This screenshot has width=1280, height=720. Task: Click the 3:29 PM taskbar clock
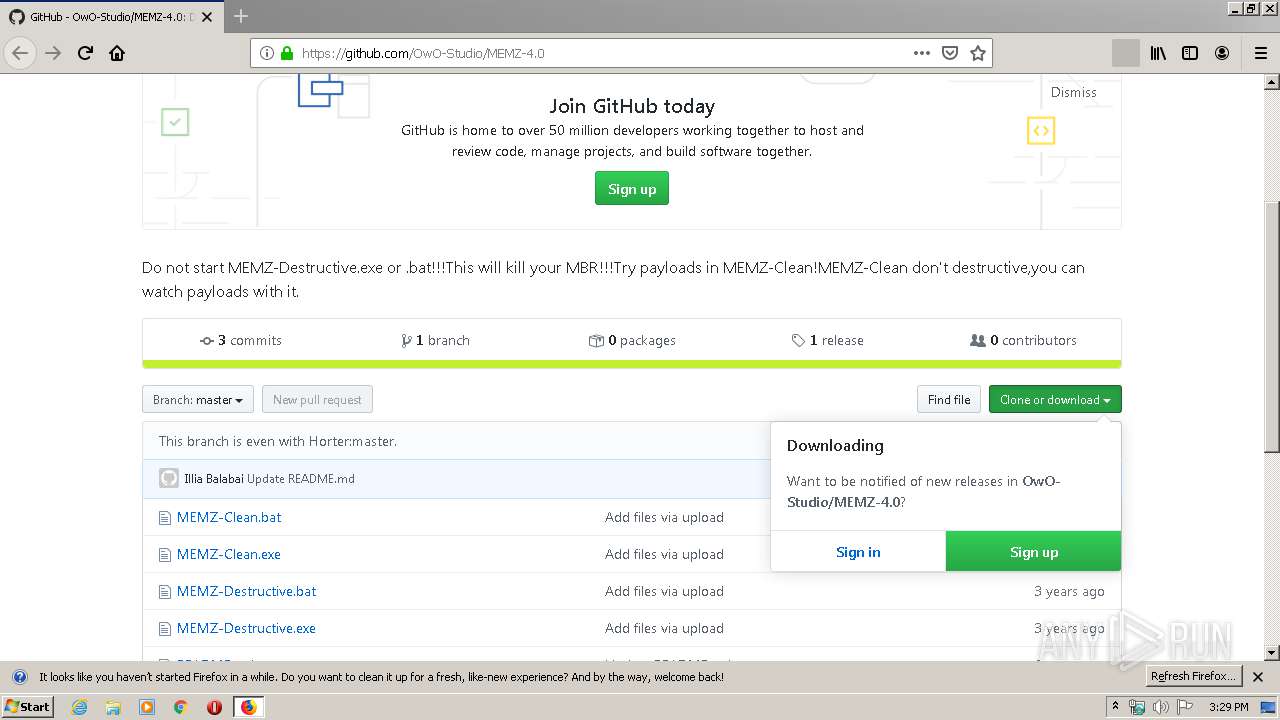click(1229, 707)
